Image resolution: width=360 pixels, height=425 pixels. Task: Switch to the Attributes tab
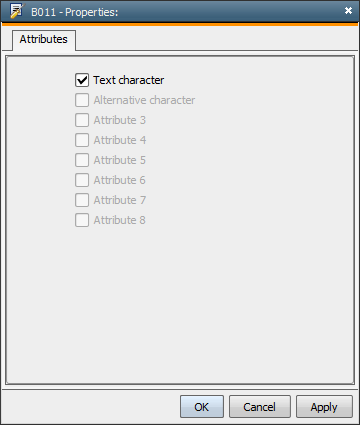44,40
